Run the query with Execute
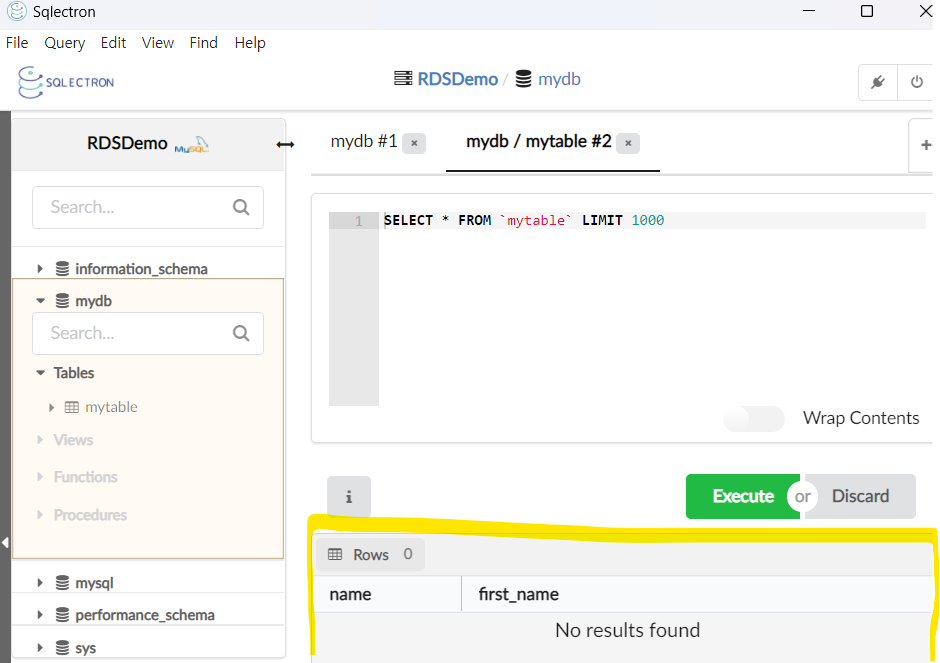This screenshot has height=663, width=940. click(743, 496)
